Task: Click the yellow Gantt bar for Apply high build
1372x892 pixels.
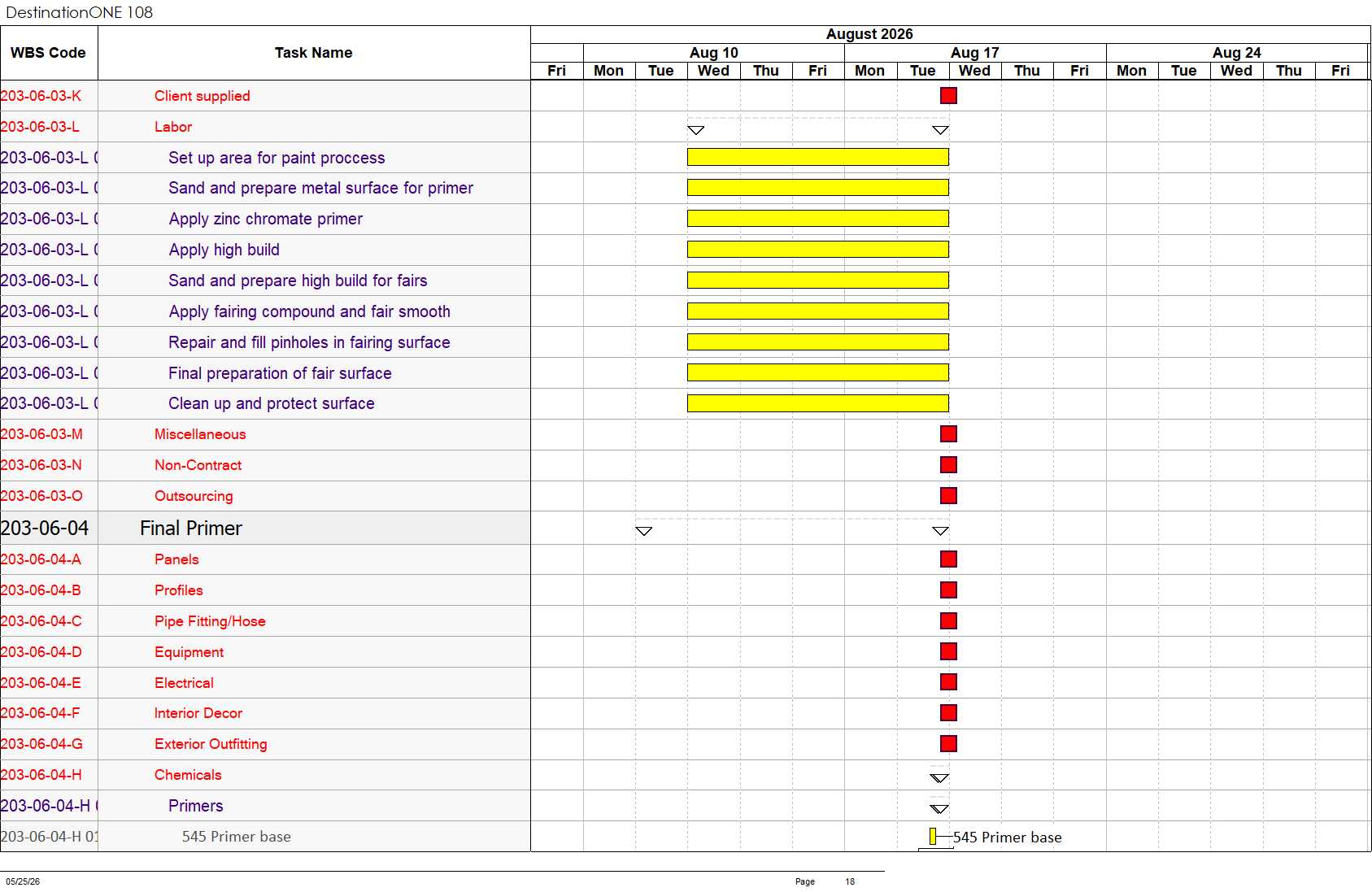Action: click(x=818, y=250)
